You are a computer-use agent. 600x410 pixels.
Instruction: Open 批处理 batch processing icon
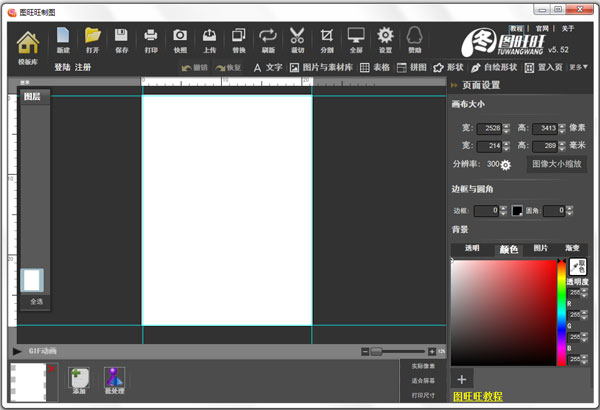point(114,381)
